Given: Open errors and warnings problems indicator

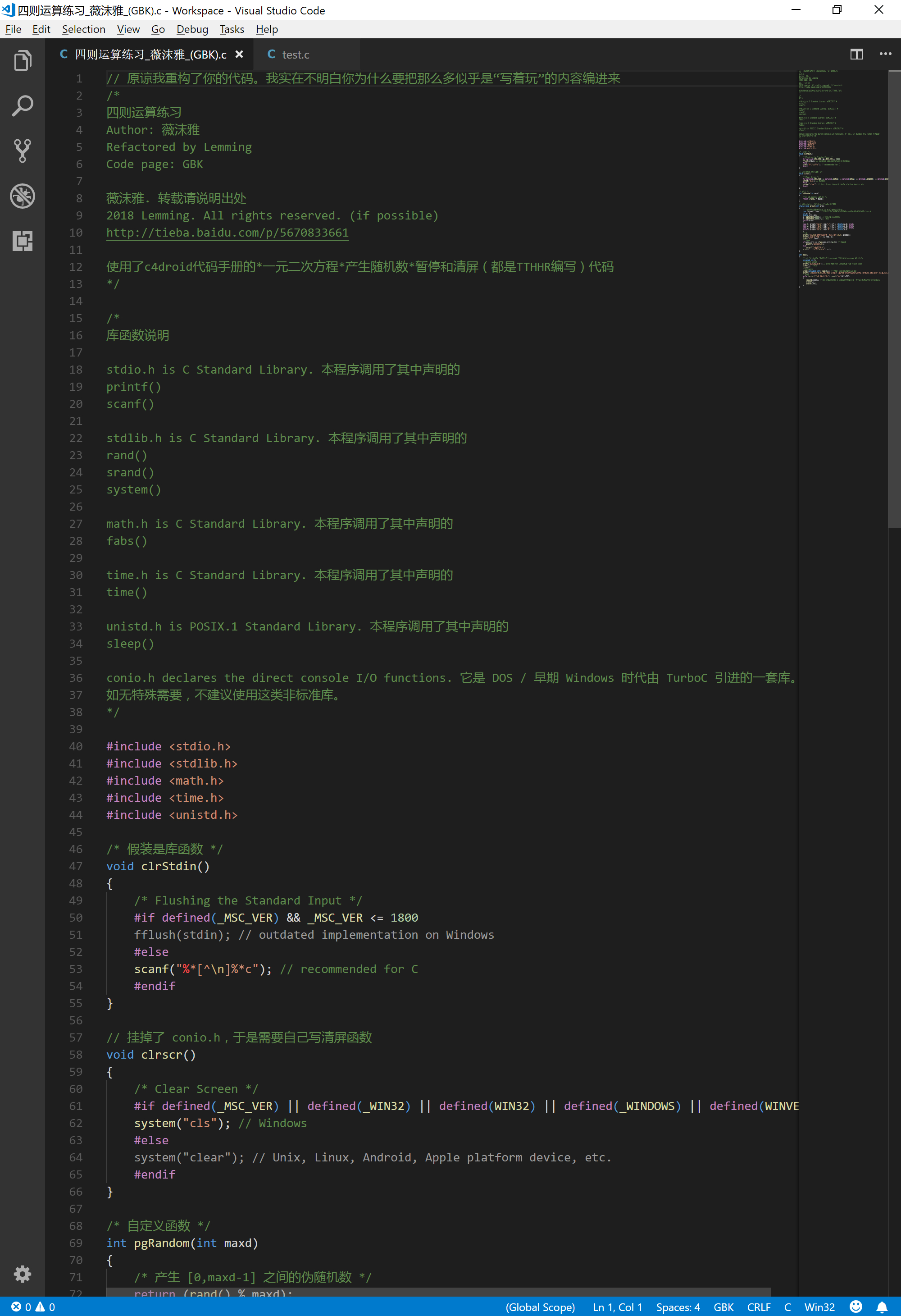Looking at the screenshot, I should click(x=33, y=1307).
